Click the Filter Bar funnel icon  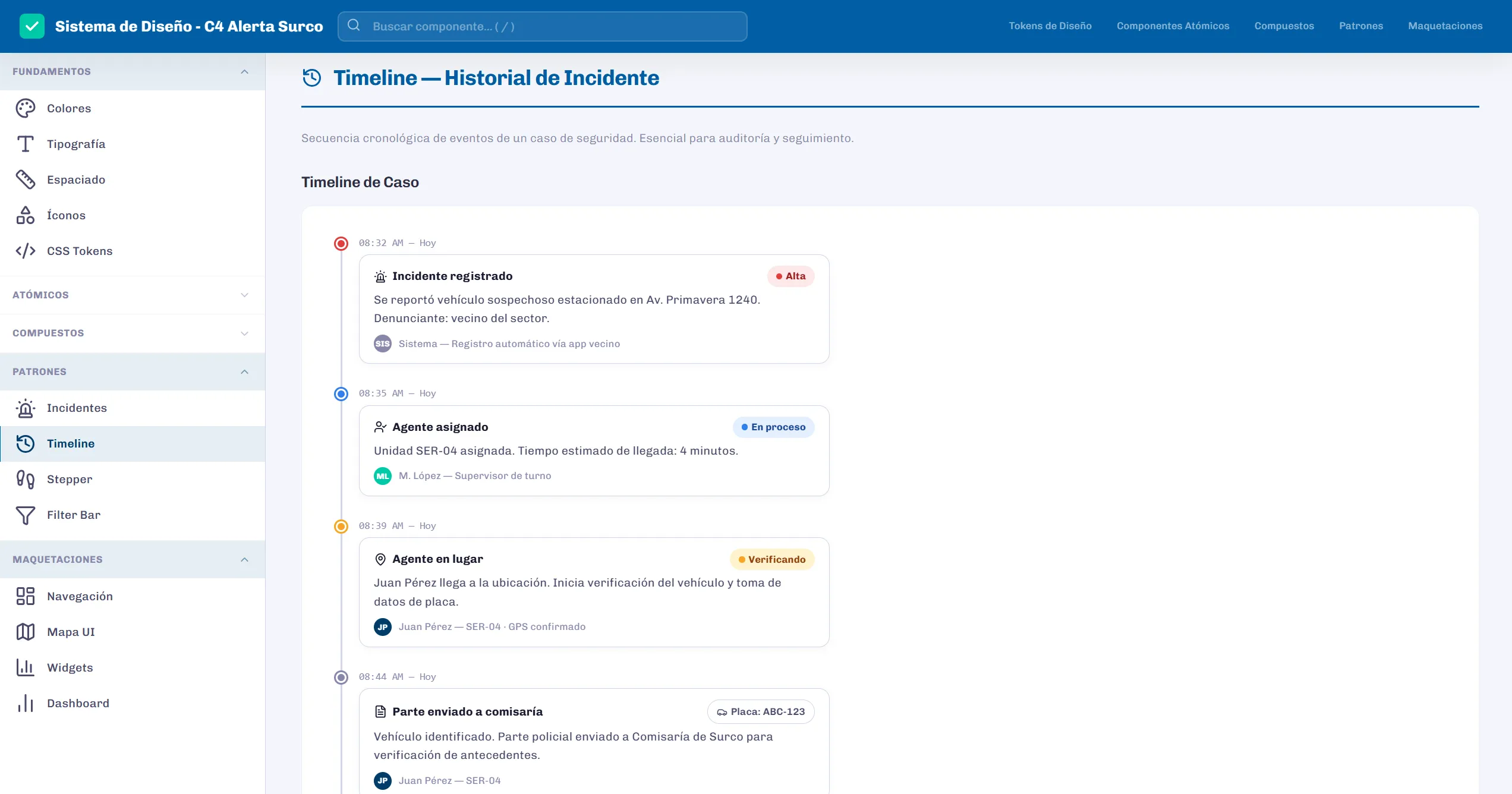coord(26,515)
